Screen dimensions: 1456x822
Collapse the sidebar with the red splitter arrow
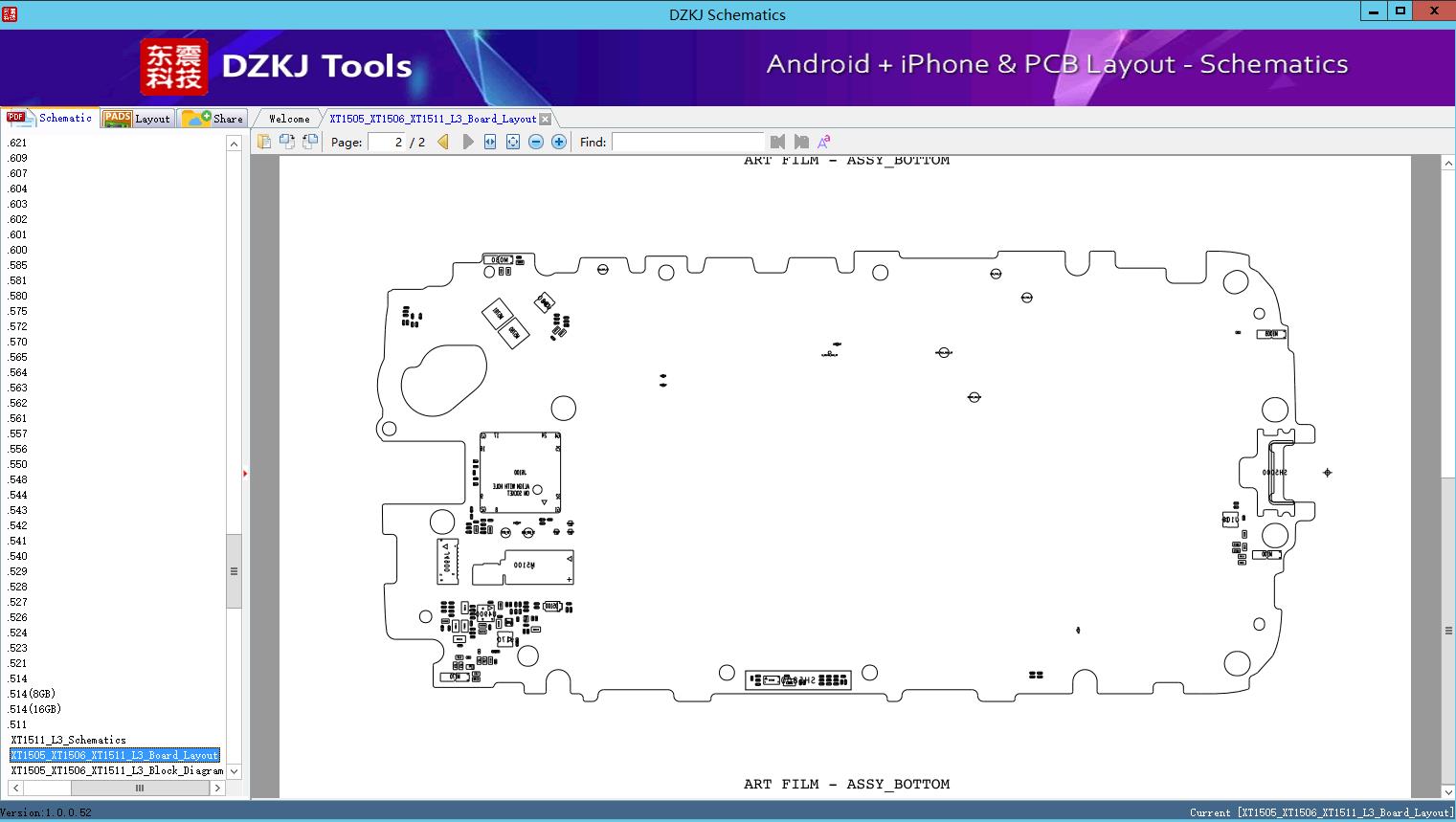(245, 473)
